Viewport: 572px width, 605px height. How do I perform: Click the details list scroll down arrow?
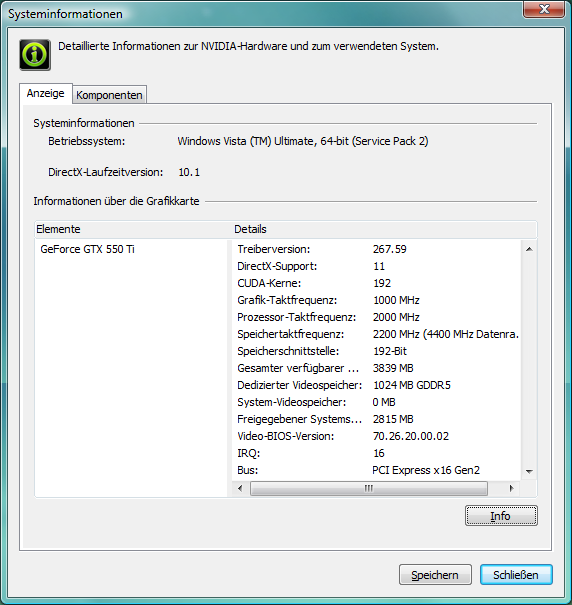[529, 471]
